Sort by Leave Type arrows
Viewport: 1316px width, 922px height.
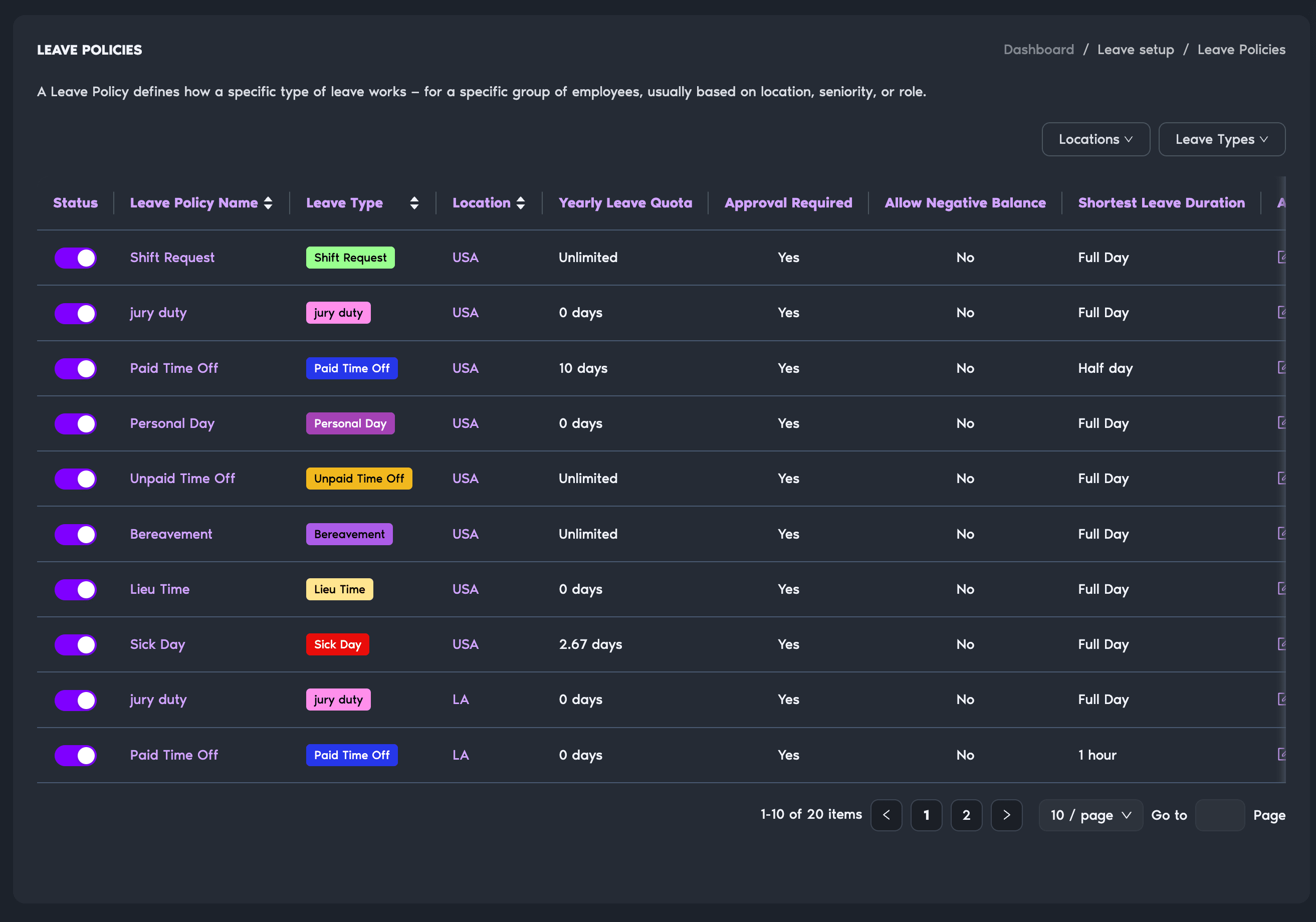point(414,203)
